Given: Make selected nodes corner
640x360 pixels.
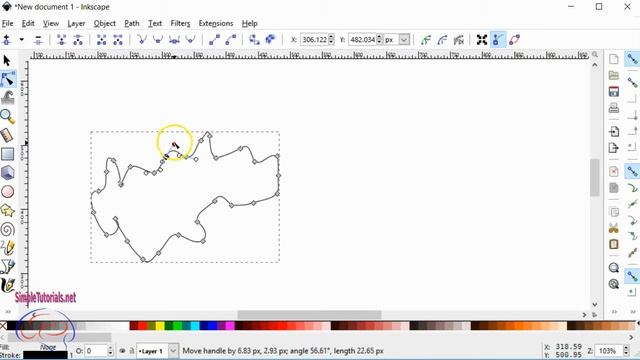Looking at the screenshot, I should pos(142,40).
